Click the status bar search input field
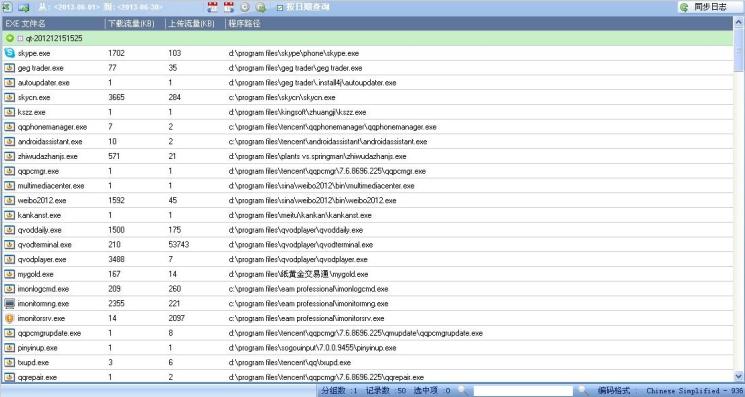 tap(523, 390)
